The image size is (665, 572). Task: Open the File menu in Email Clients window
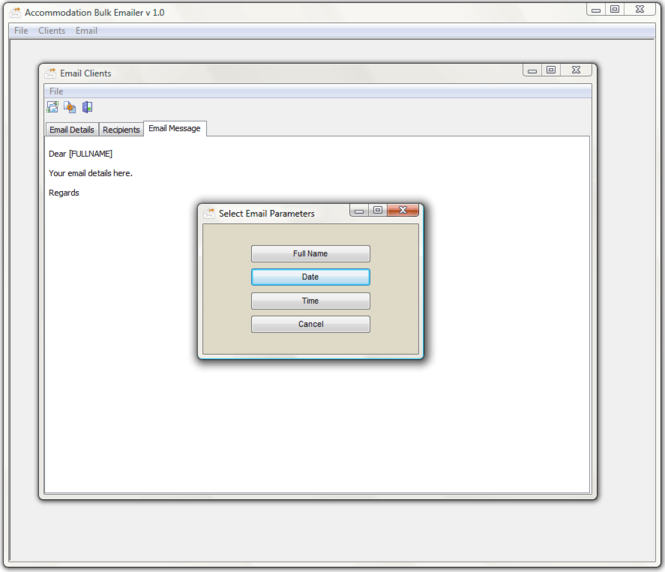click(x=56, y=91)
